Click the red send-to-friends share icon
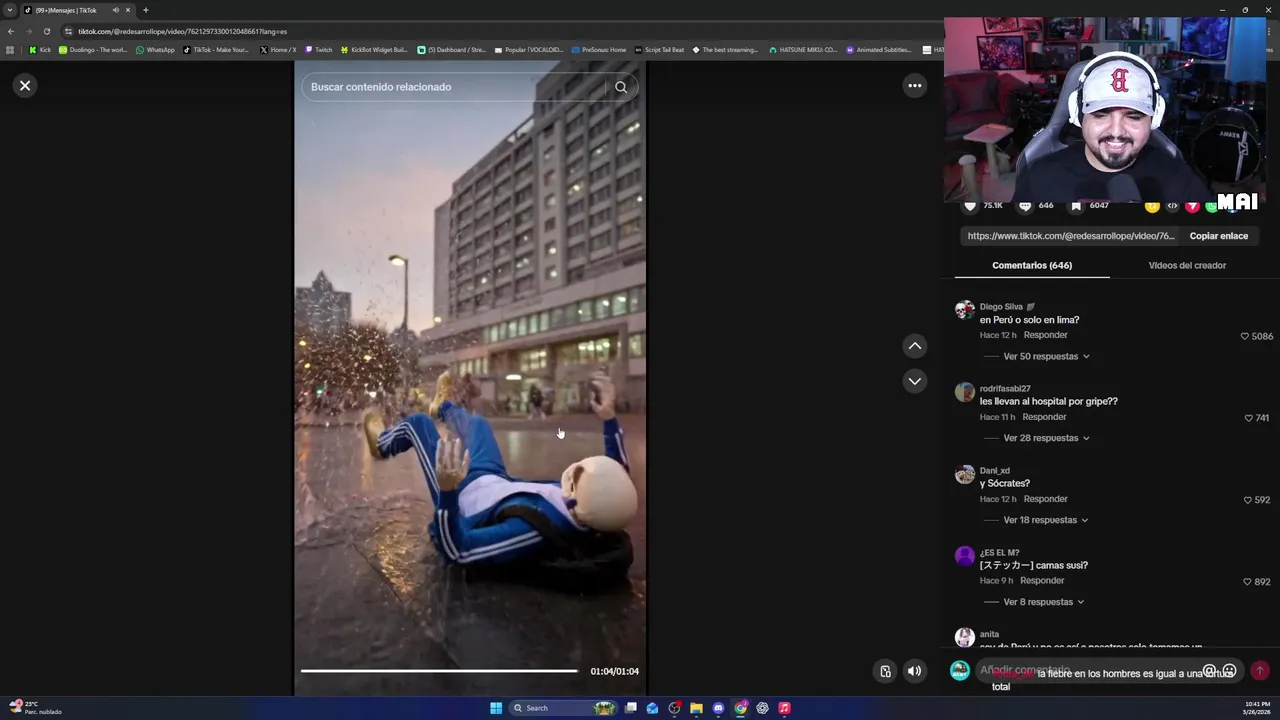The width and height of the screenshot is (1280, 720). click(x=1192, y=206)
